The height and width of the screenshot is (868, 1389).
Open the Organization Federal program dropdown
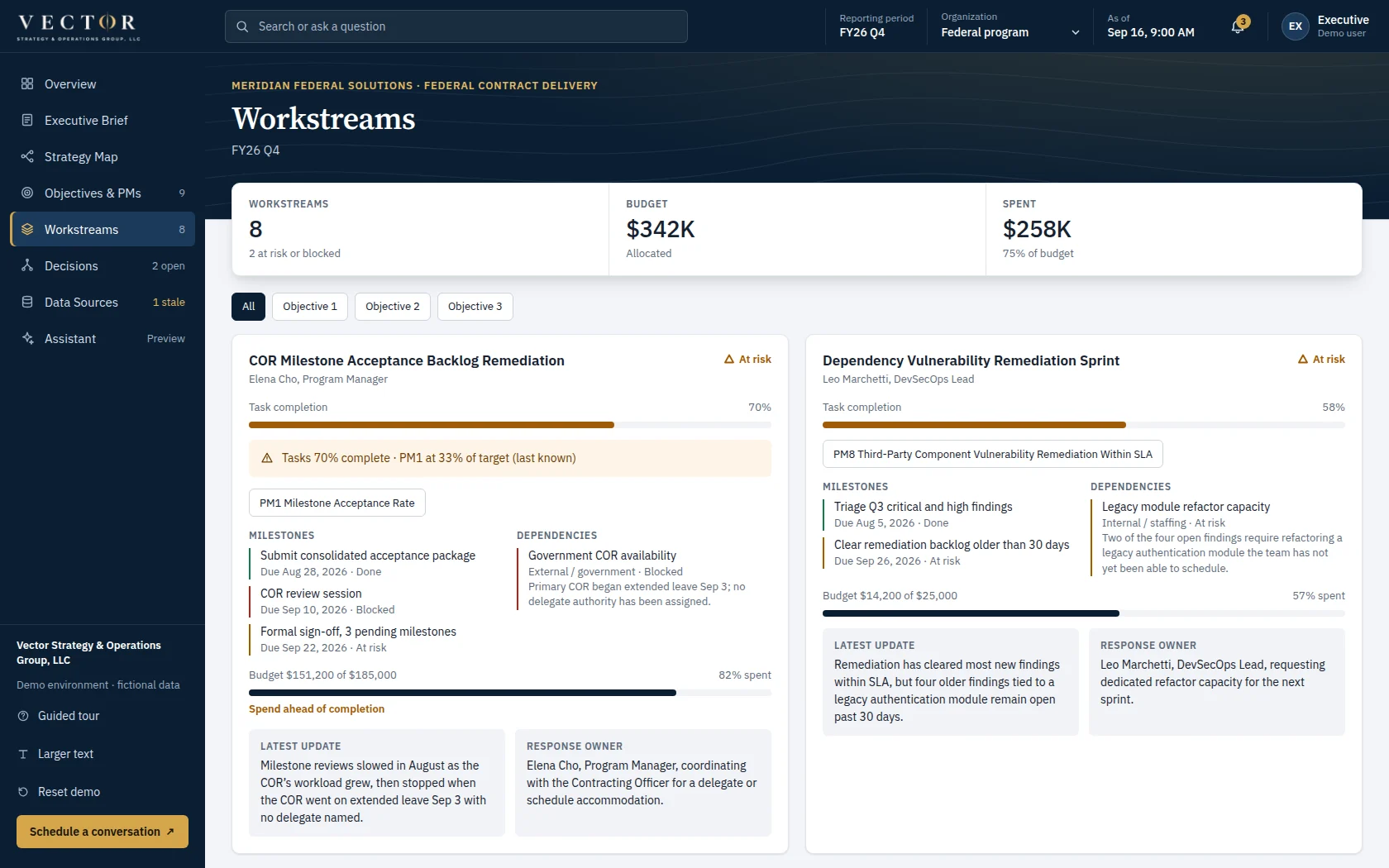pos(1010,26)
